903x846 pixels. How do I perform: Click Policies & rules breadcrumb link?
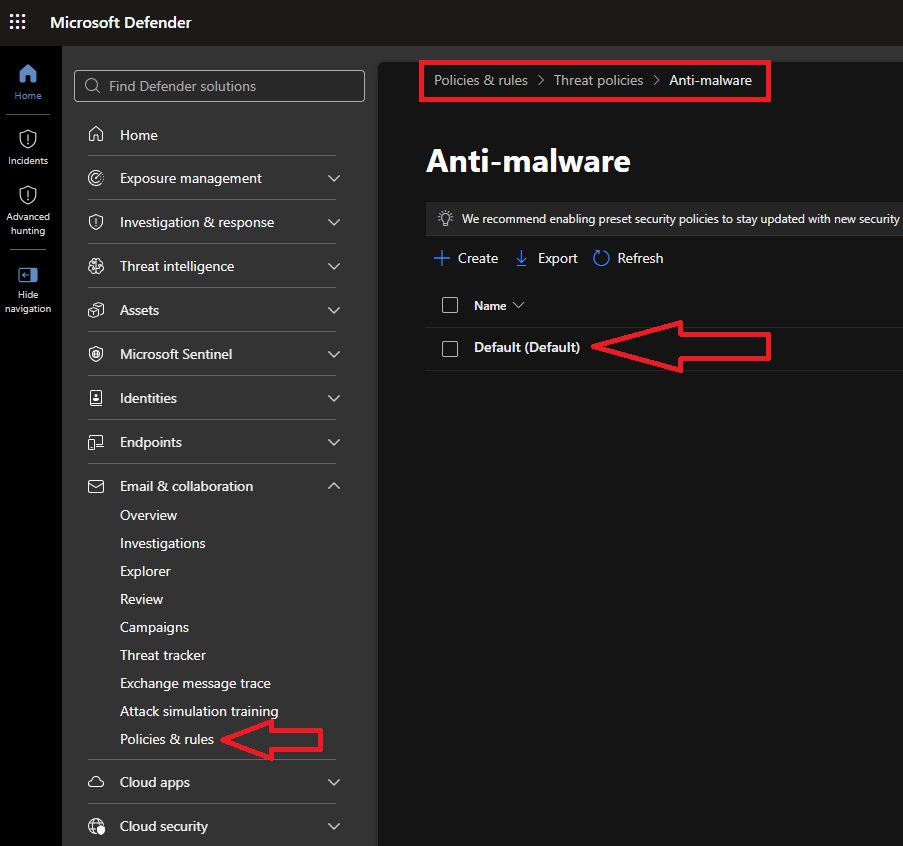click(x=481, y=80)
